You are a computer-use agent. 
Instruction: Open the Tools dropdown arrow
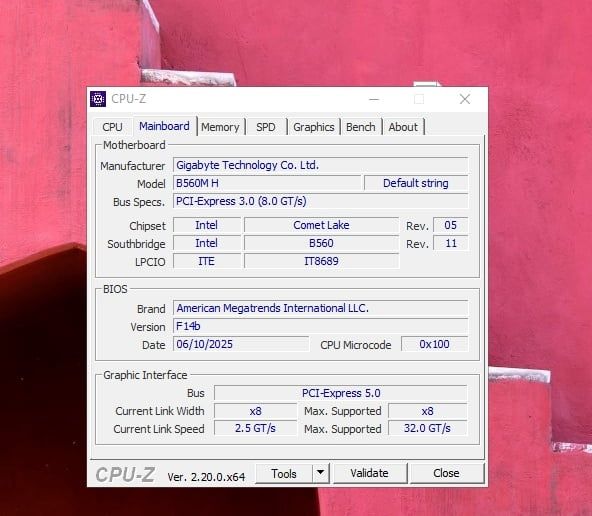click(321, 473)
